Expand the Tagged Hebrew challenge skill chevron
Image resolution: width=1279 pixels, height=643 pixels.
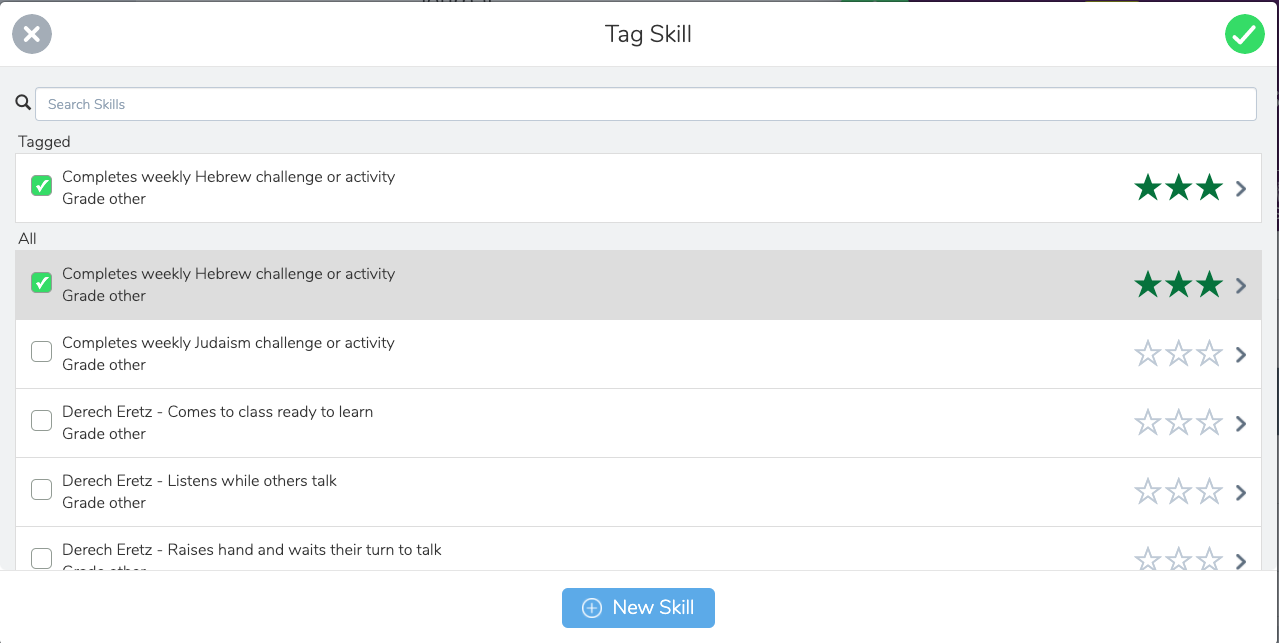1241,188
